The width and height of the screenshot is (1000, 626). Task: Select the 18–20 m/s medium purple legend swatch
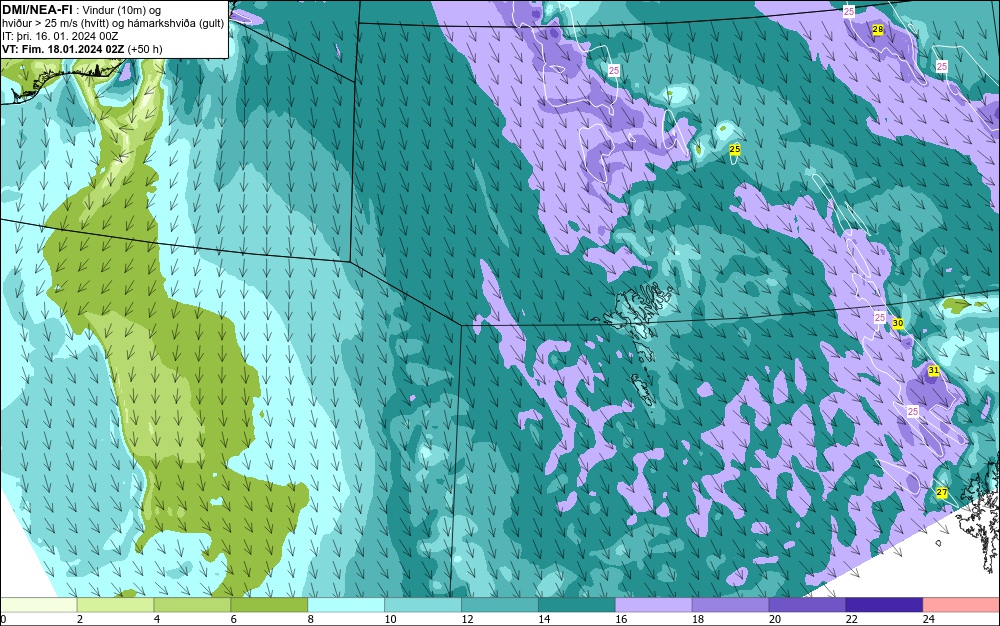(730, 604)
